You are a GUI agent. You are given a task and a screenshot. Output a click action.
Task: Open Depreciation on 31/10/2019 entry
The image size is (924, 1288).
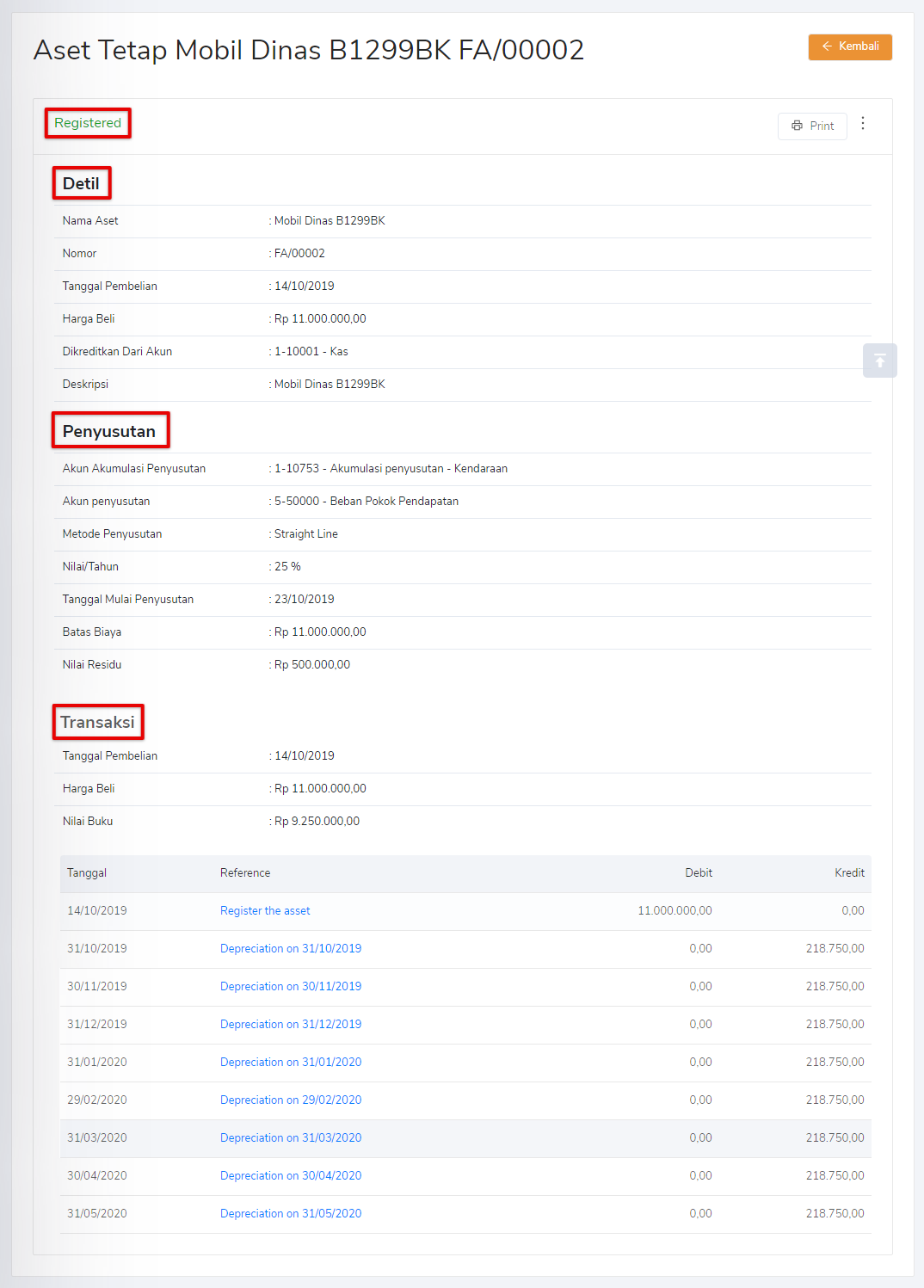point(290,948)
